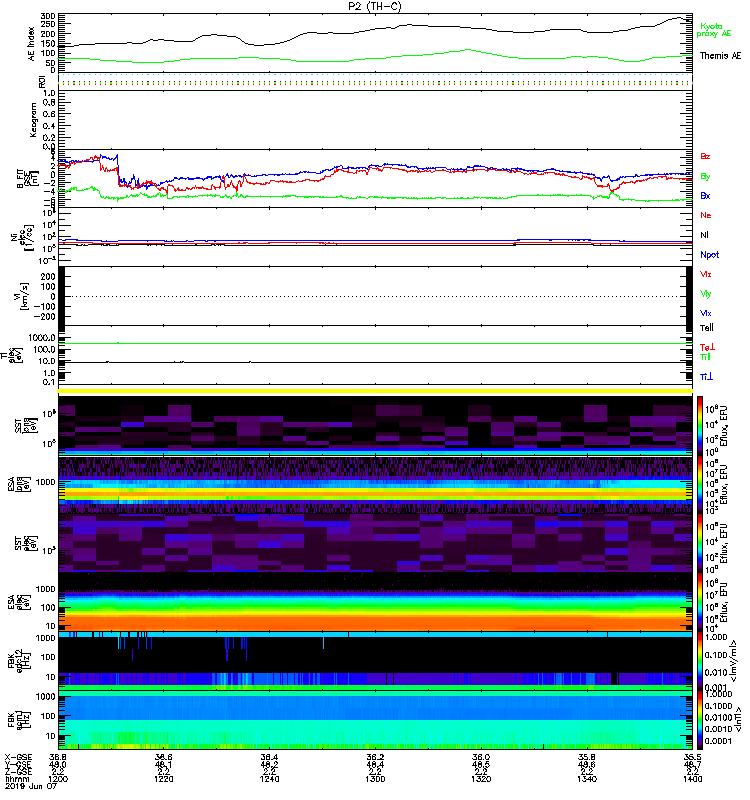Click the "1240" time tick label
Screen dimensions: 750x800
point(269,779)
